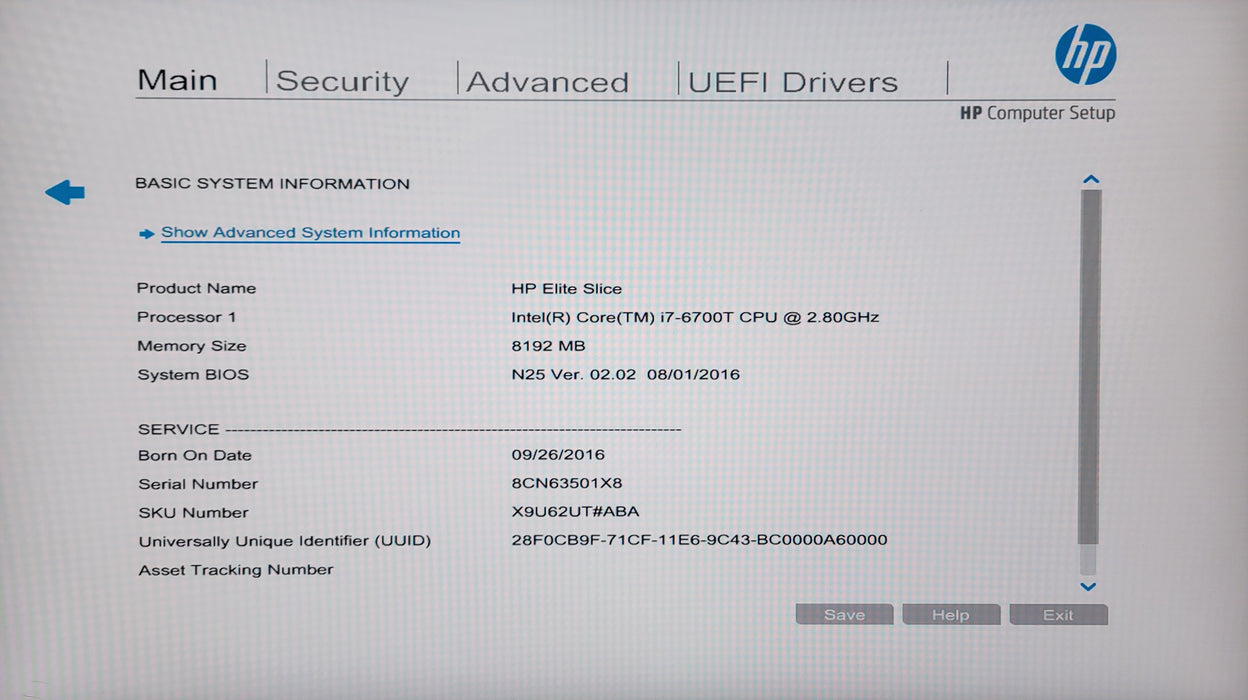Open the Advanced tab
1248x700 pixels.
point(547,82)
